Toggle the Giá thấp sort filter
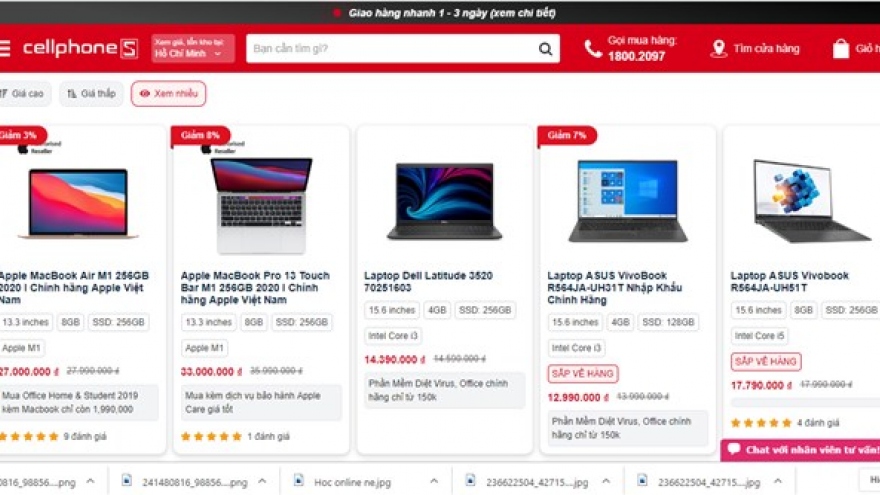Image resolution: width=880 pixels, height=495 pixels. click(x=91, y=94)
